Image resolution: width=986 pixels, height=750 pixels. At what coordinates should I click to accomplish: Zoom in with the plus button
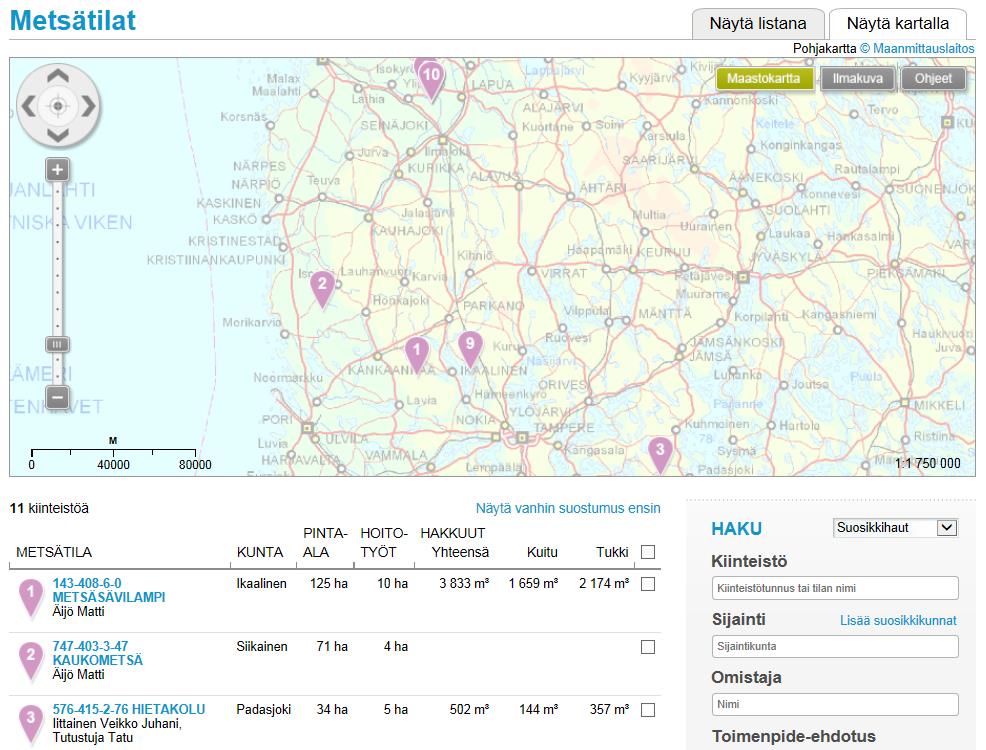57,169
